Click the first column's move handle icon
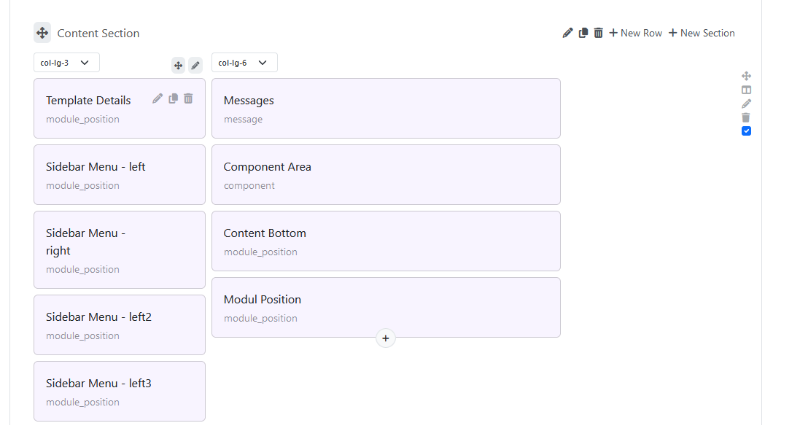The height and width of the screenshot is (425, 800). 178,65
